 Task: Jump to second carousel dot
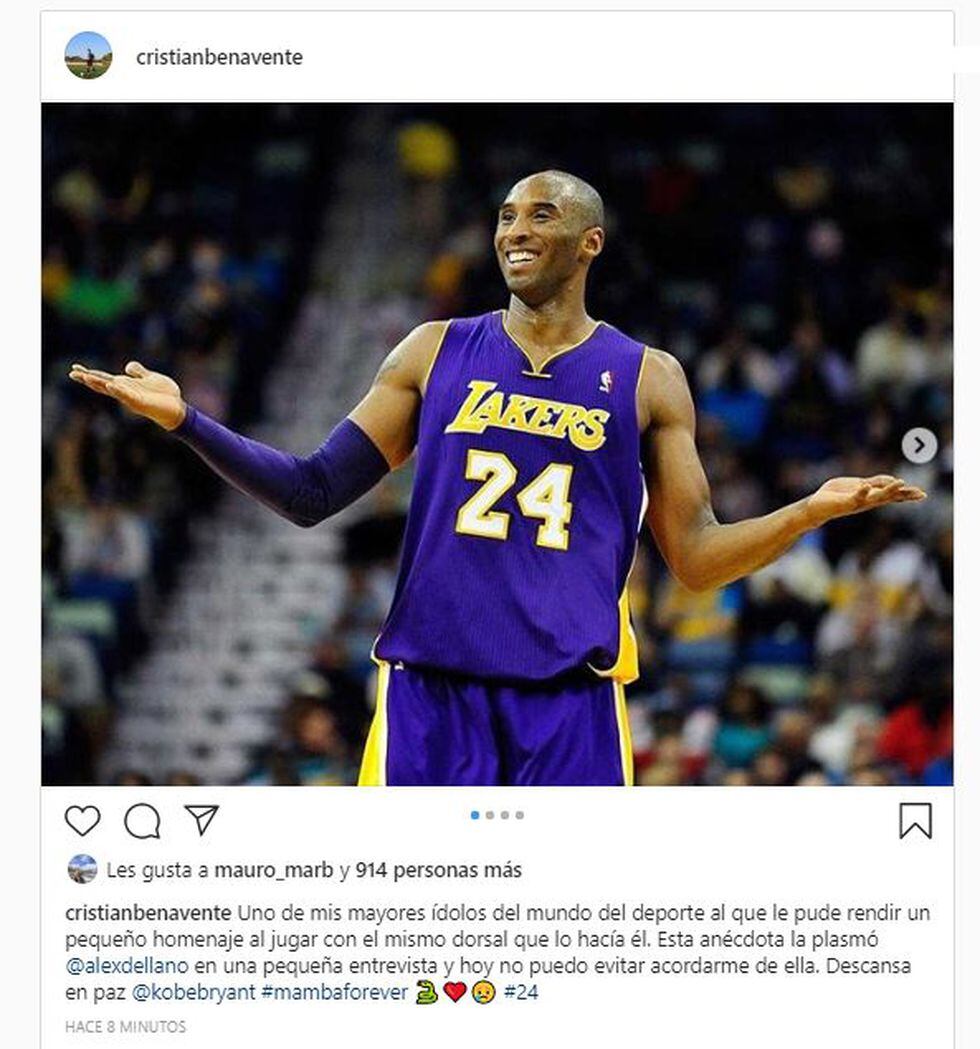tap(490, 815)
